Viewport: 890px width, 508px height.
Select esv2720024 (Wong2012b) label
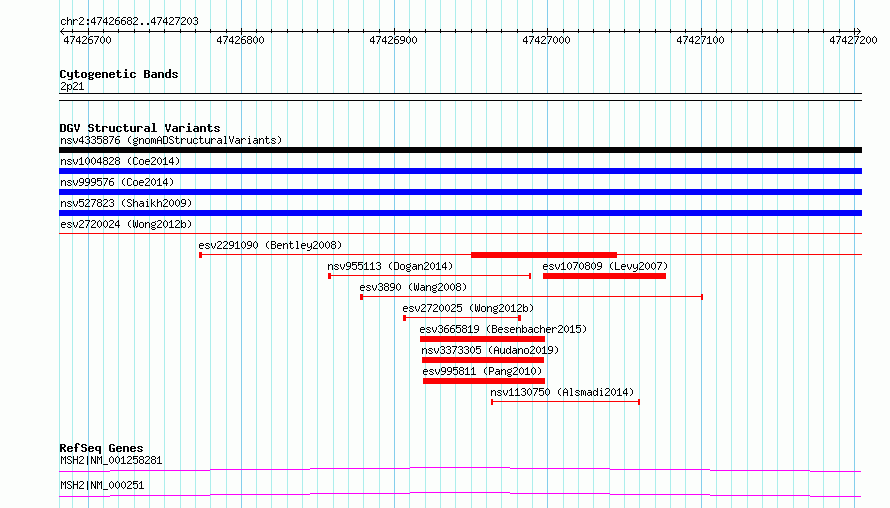click(126, 224)
